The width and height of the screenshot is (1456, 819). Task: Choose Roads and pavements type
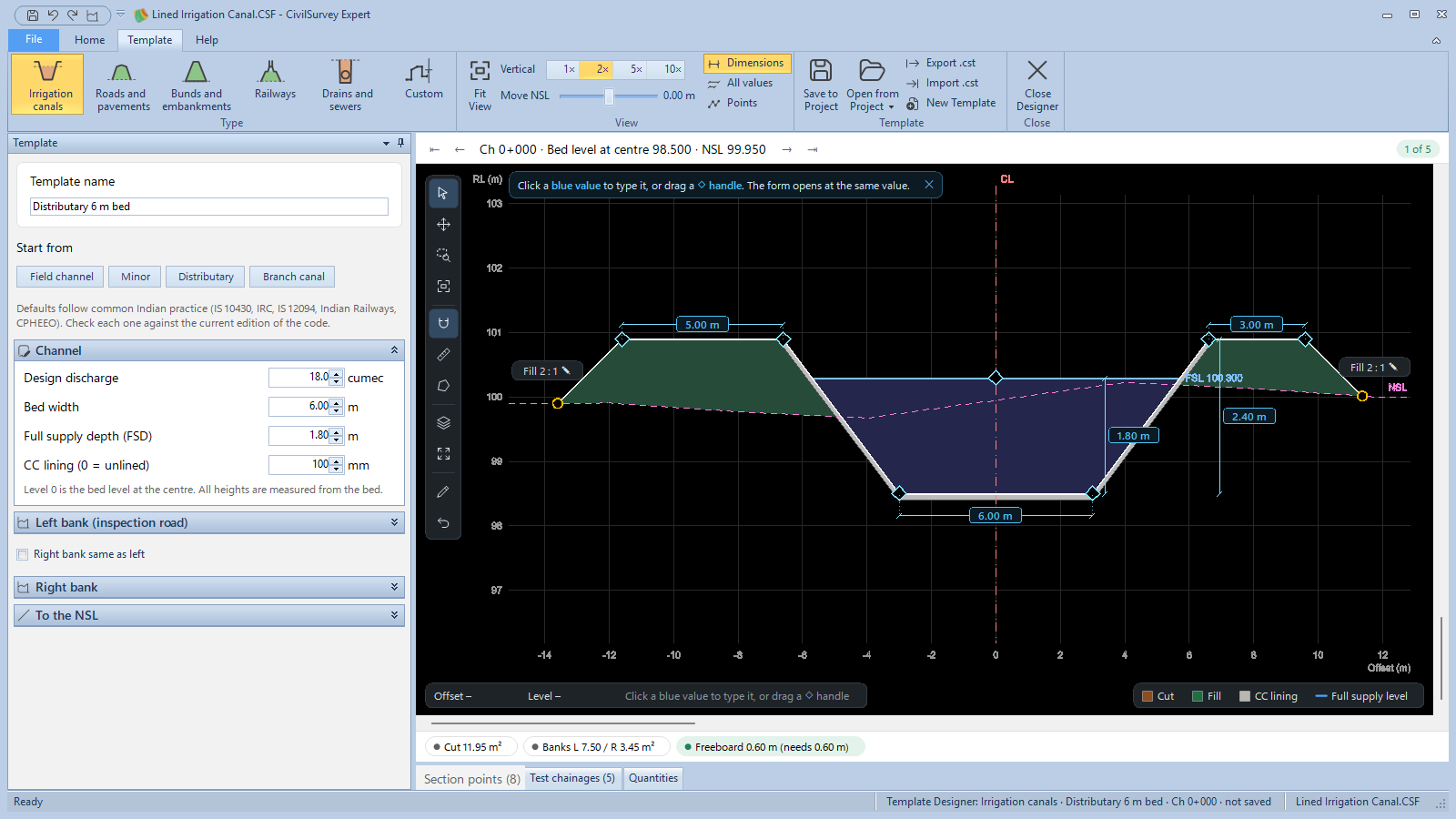(122, 86)
